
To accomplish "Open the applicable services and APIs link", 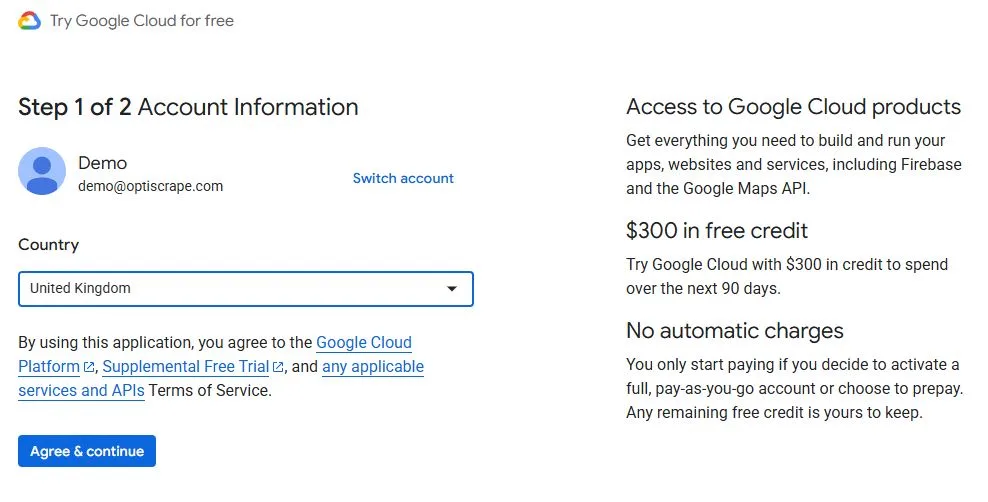I will [x=372, y=367].
